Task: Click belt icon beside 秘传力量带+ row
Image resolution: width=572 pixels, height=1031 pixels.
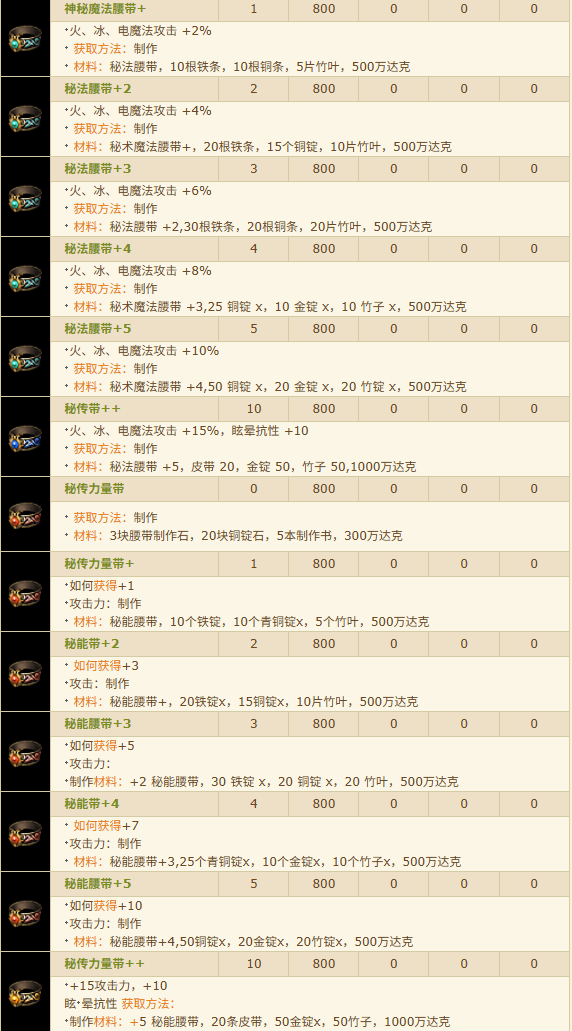Action: [x=25, y=594]
